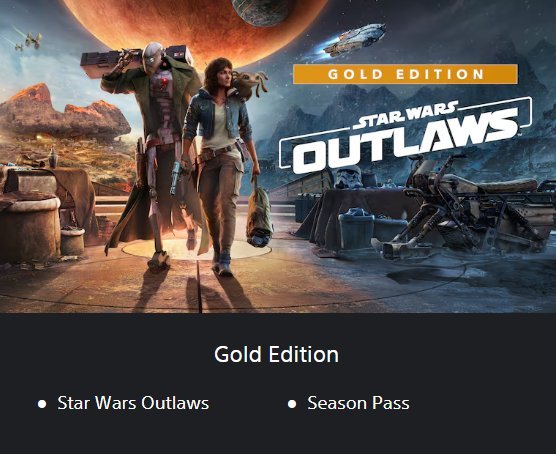Click the Star Wars Outlaws list item
This screenshot has width=556, height=454.
click(x=133, y=403)
